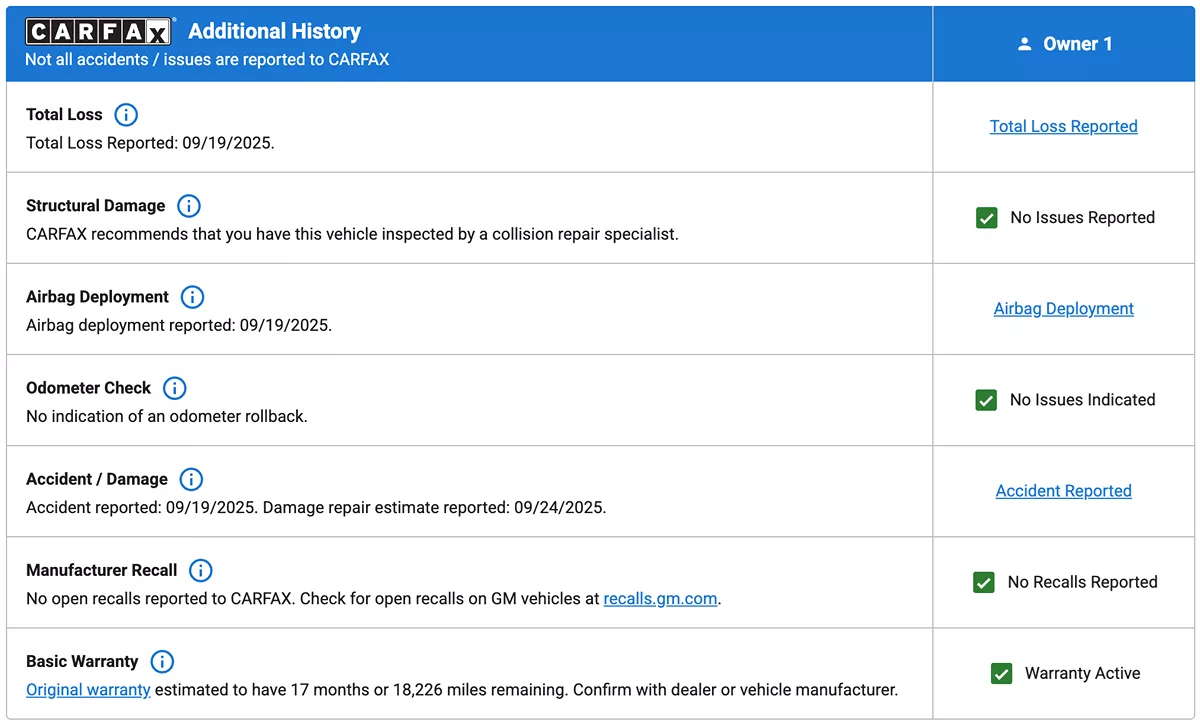
Task: Follow the Accident Reported link
Action: 1063,490
